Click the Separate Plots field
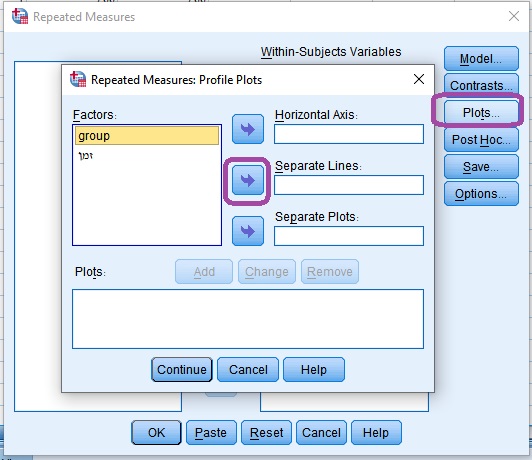 pos(349,236)
